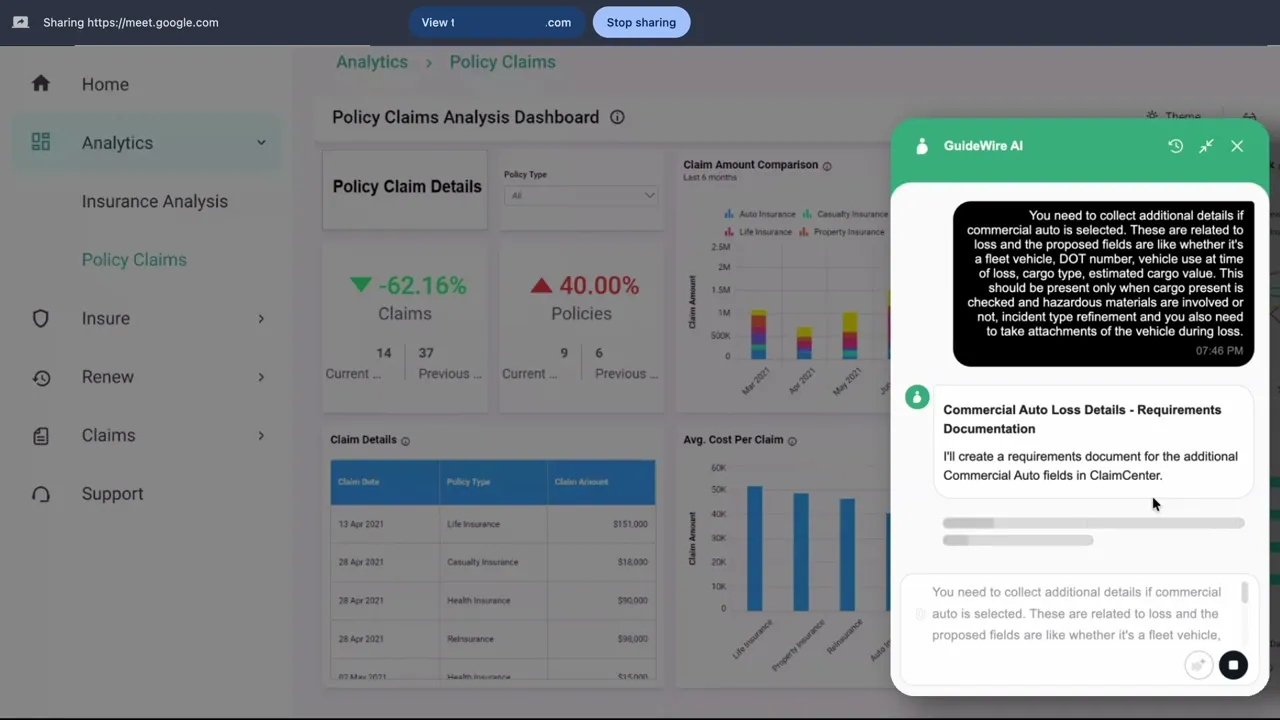
Task: Click the 07:46 PM message timestamp
Action: [x=1219, y=351]
